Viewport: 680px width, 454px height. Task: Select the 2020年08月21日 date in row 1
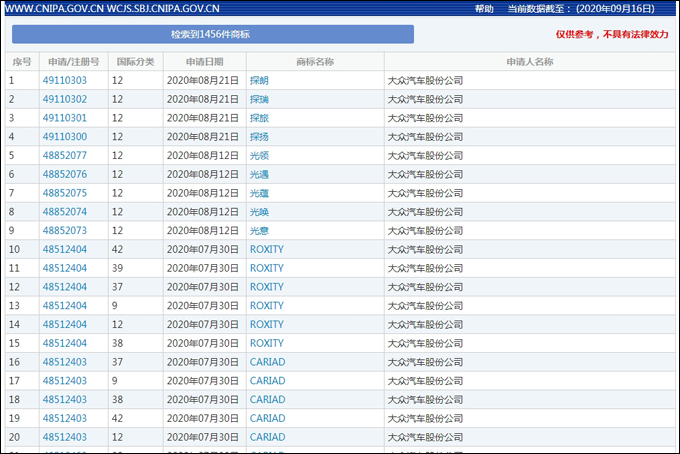(x=203, y=81)
